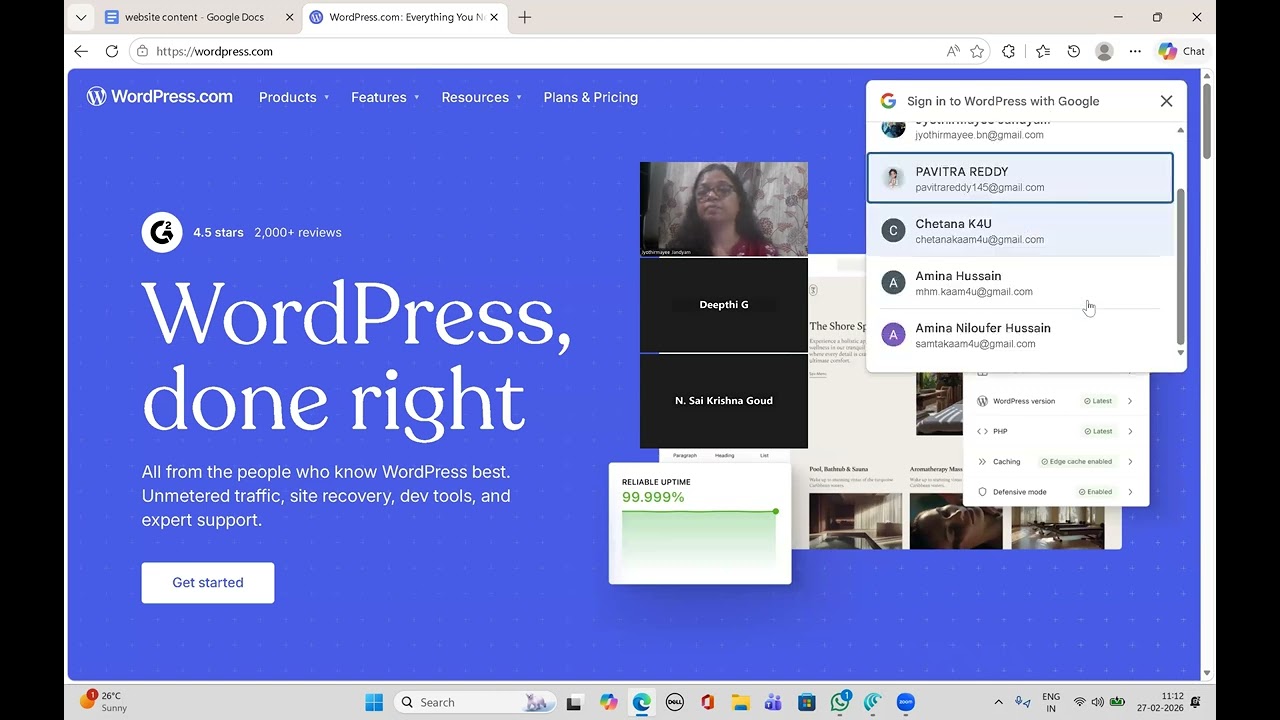The width and height of the screenshot is (1280, 720).
Task: Expand the Defensive mode row chevron
Action: [1130, 492]
